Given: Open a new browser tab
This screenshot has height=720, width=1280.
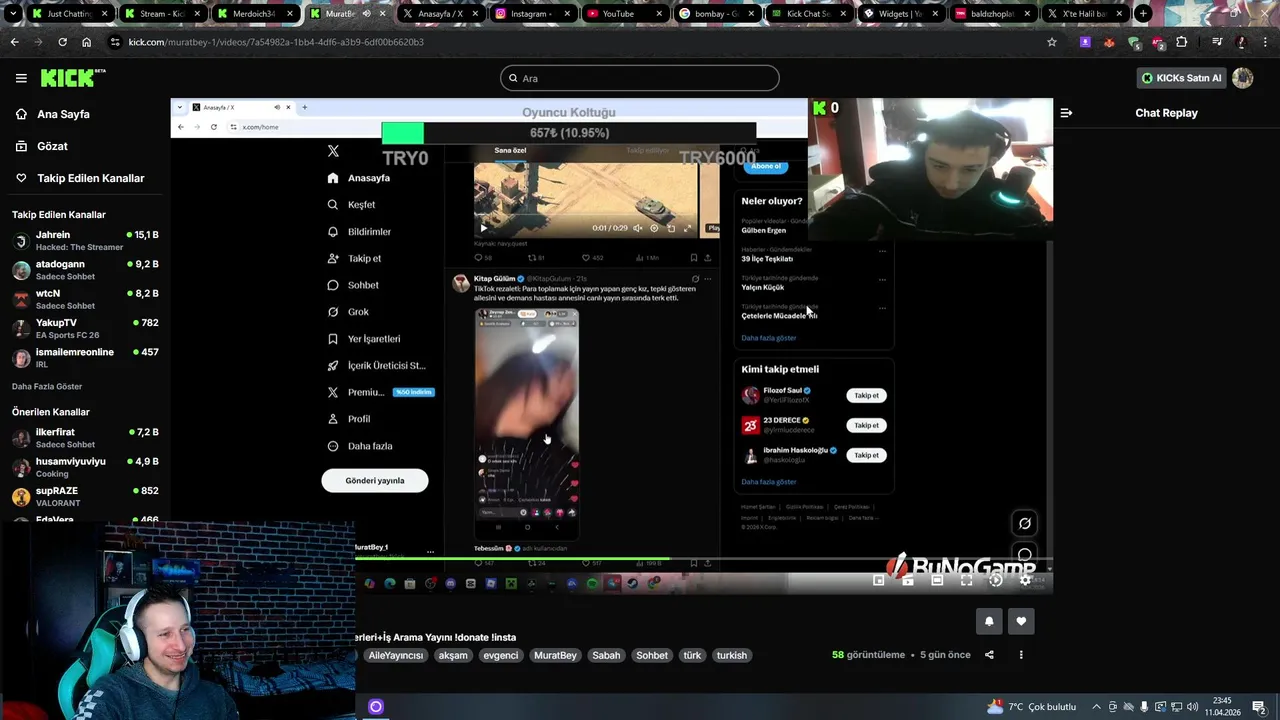Looking at the screenshot, I should pos(1143,14).
